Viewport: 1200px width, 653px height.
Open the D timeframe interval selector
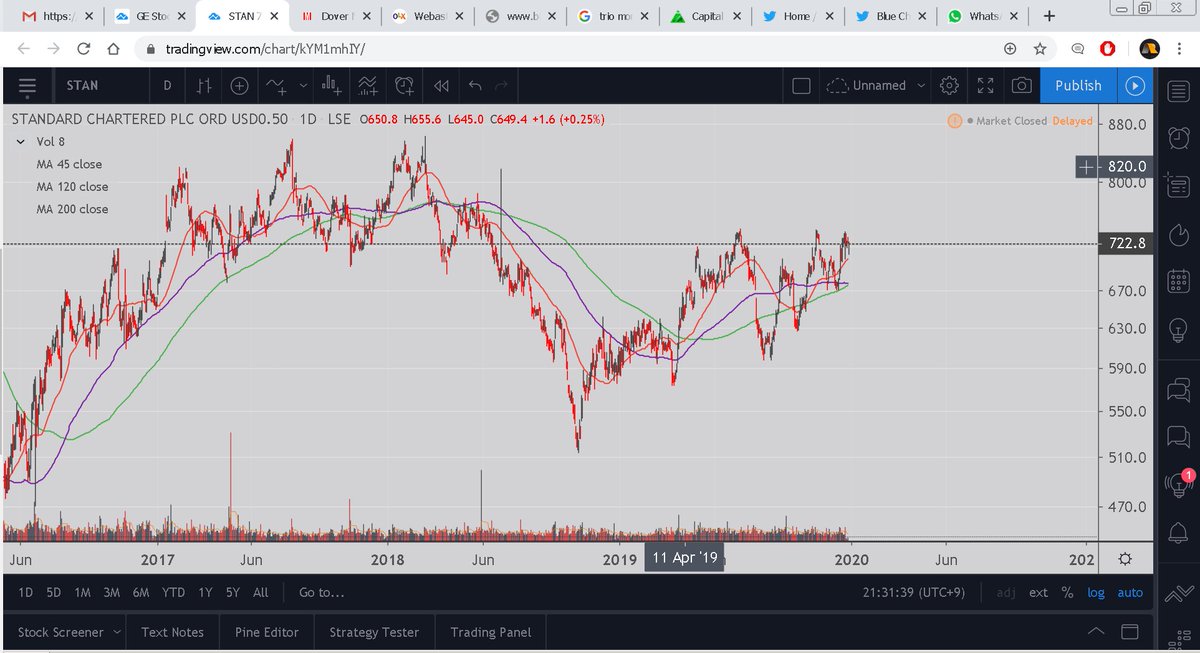[x=167, y=86]
